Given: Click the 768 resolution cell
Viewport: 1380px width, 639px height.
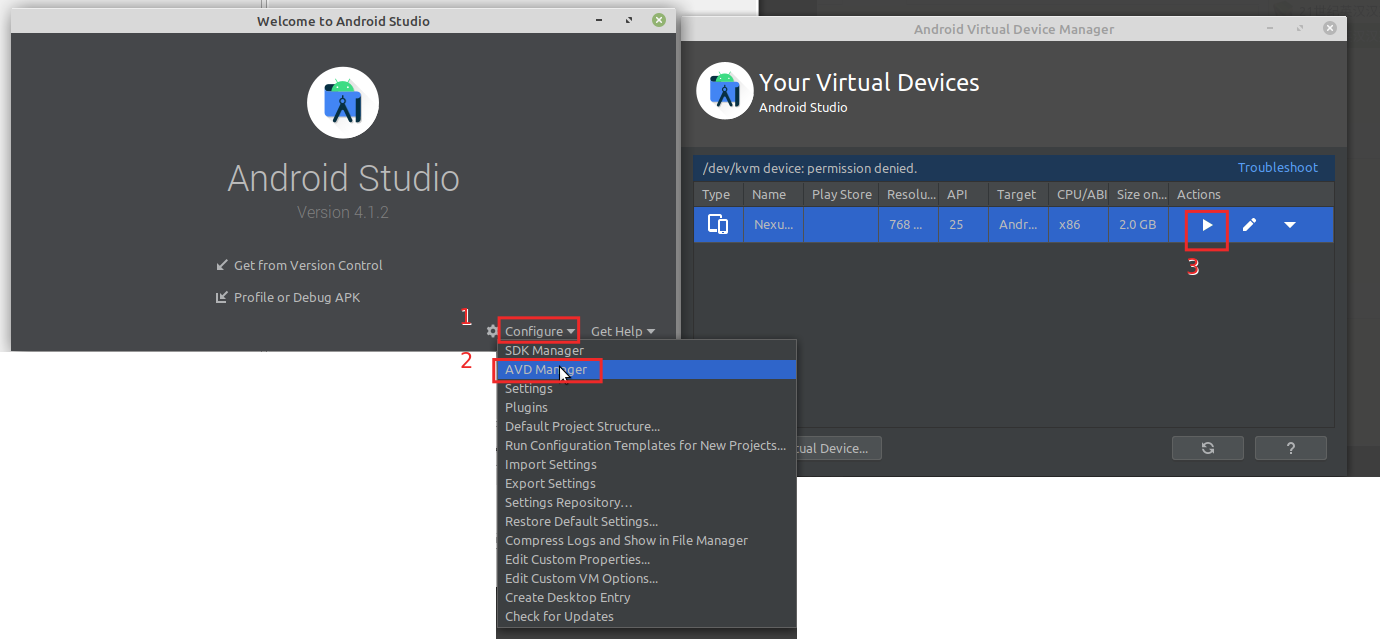Looking at the screenshot, I should [x=910, y=225].
